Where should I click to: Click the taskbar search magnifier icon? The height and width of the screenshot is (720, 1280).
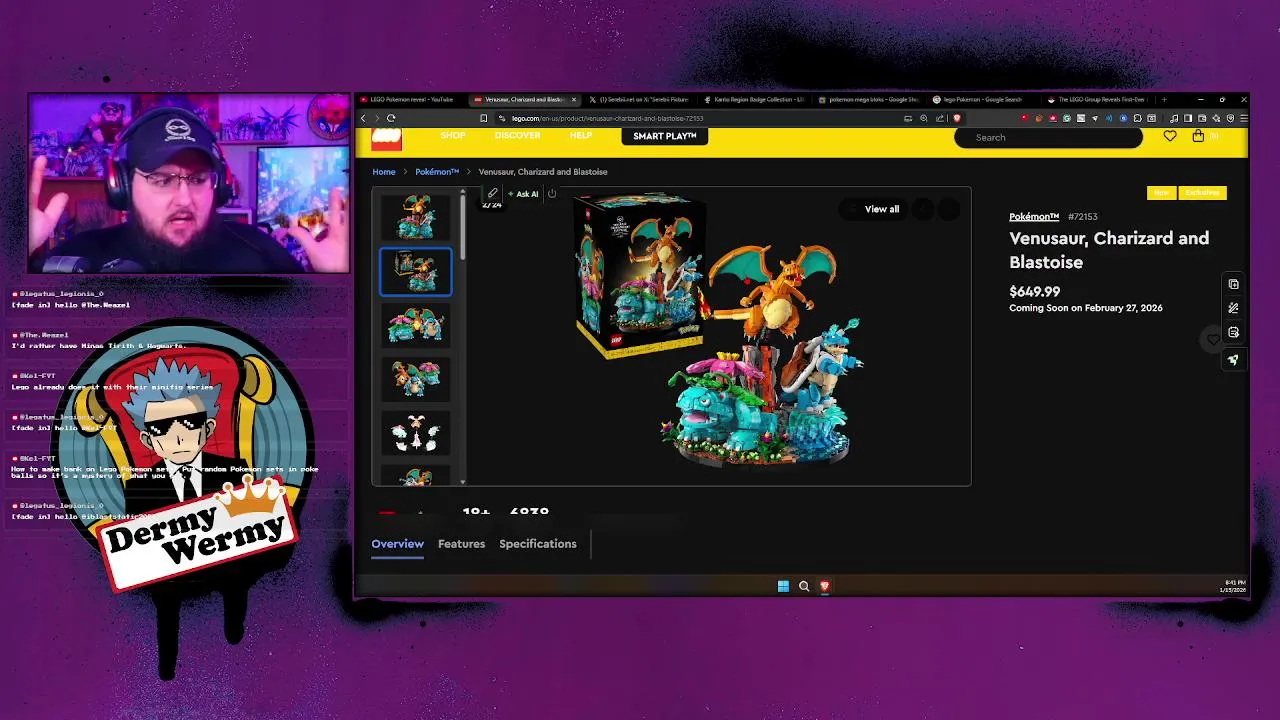[x=804, y=586]
